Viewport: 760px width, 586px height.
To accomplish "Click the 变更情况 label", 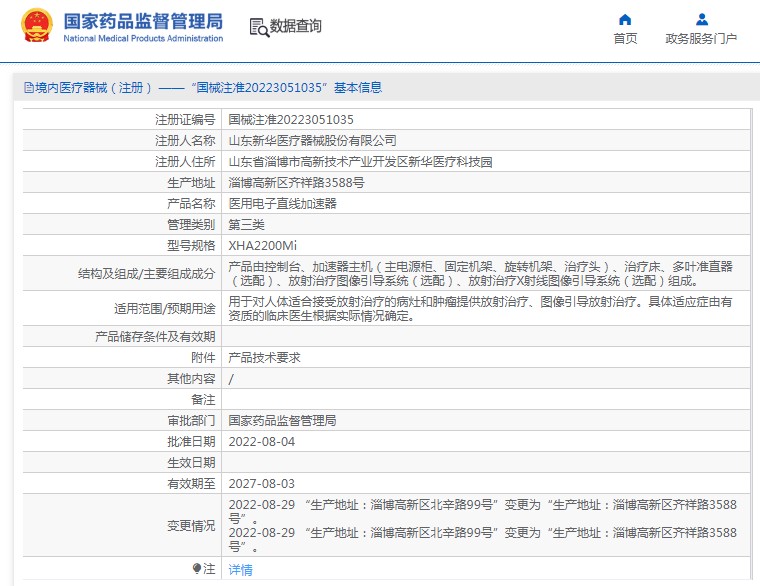I will tap(191, 526).
